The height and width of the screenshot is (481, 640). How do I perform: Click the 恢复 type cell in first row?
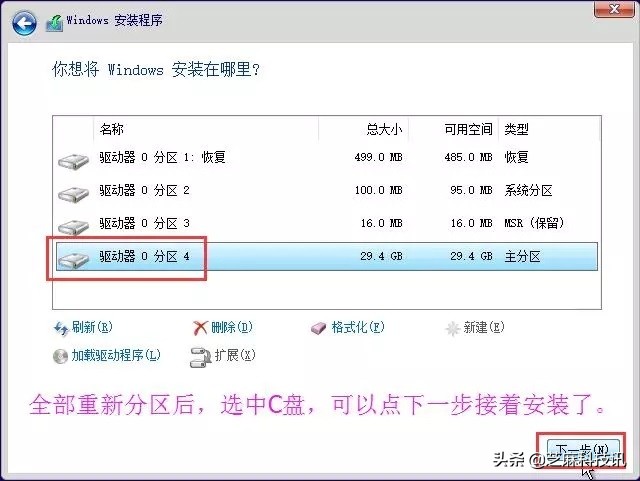[x=516, y=157]
